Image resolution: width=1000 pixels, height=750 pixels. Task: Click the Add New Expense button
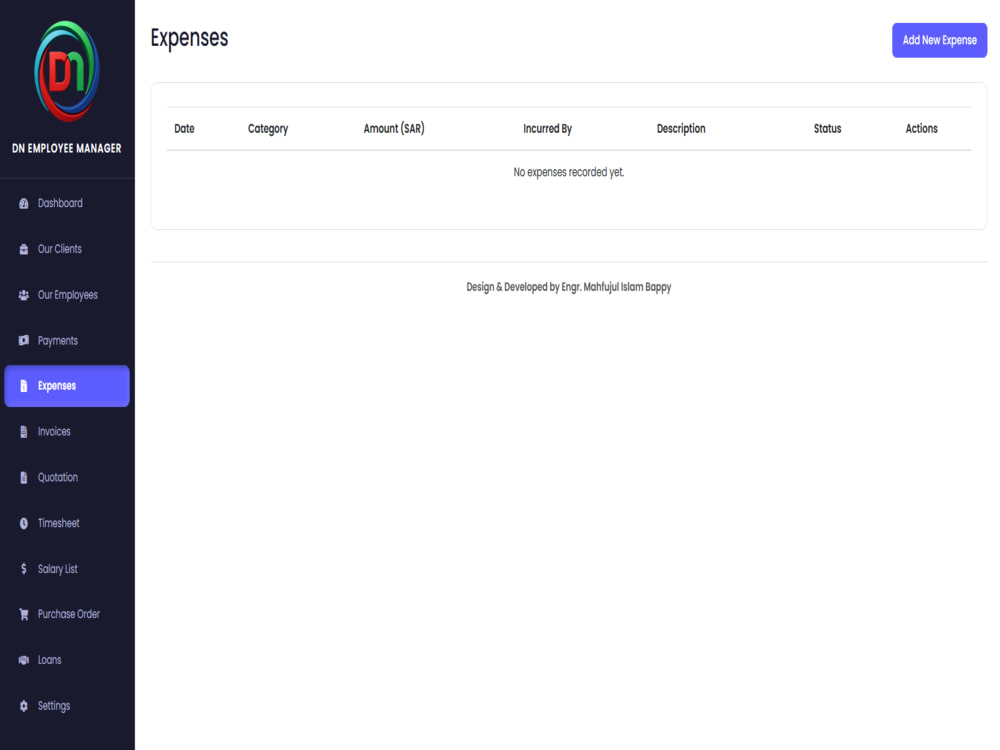[939, 40]
